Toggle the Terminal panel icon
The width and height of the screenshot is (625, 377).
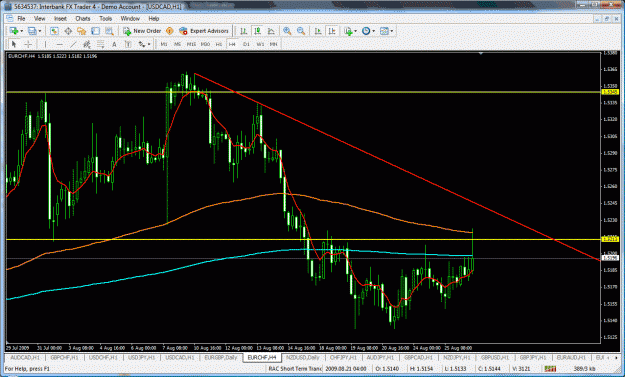pyautogui.click(x=95, y=31)
